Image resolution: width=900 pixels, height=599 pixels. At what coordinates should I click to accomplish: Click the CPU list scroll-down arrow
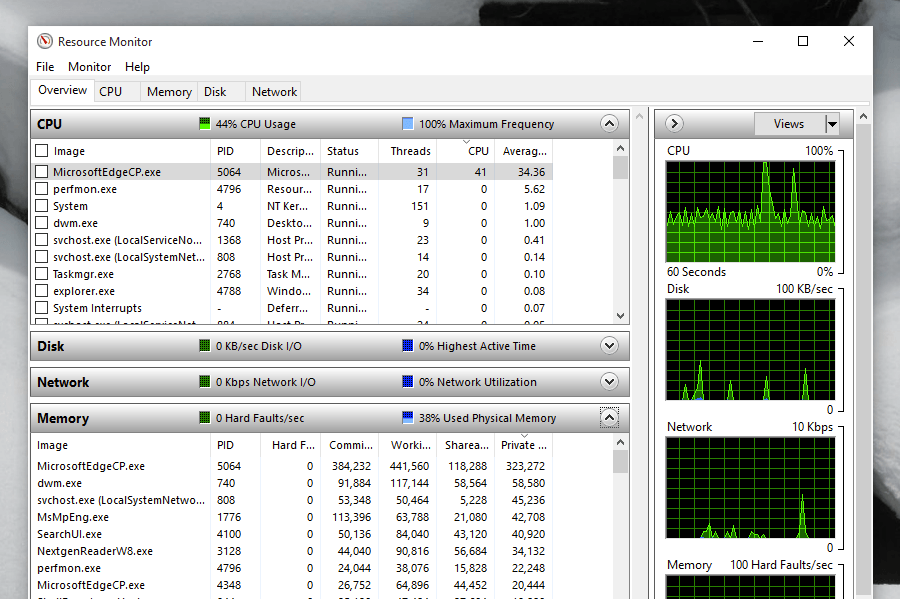[620, 316]
